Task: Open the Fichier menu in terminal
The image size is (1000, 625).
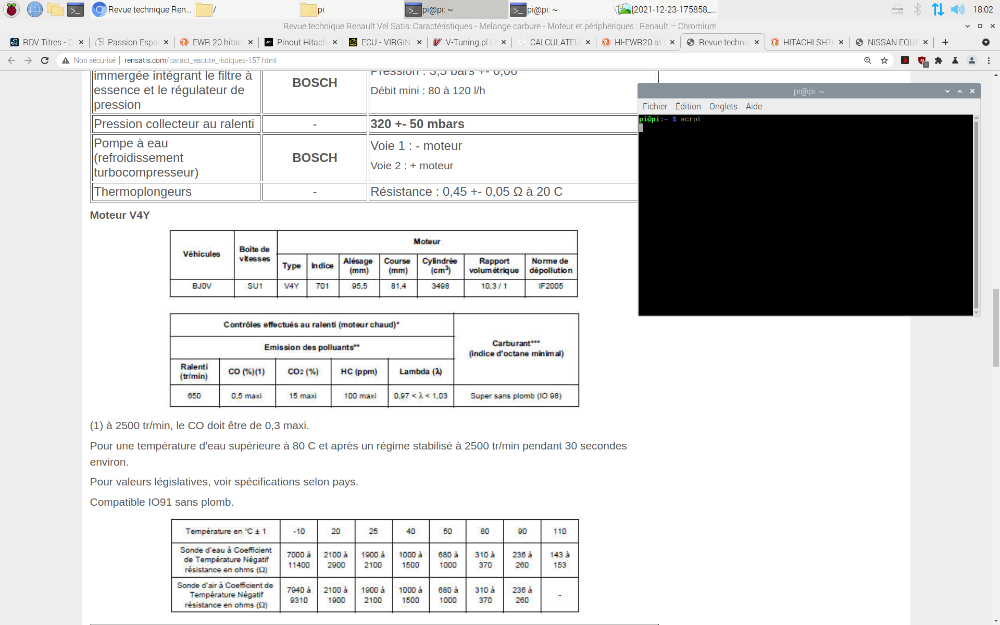Action: [x=654, y=106]
